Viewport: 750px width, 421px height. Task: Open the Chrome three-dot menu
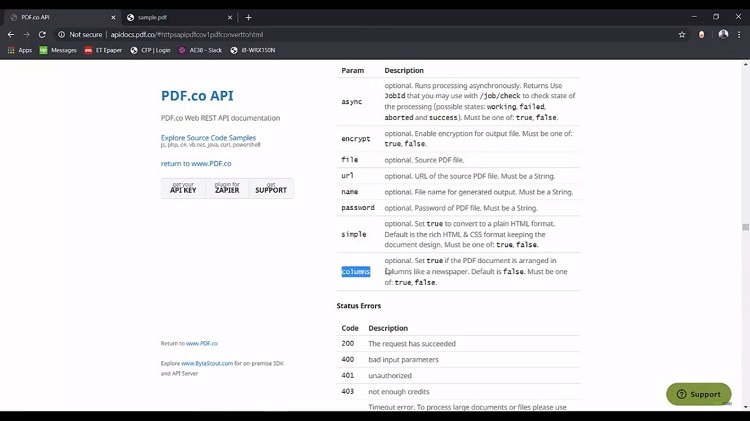(x=739, y=34)
